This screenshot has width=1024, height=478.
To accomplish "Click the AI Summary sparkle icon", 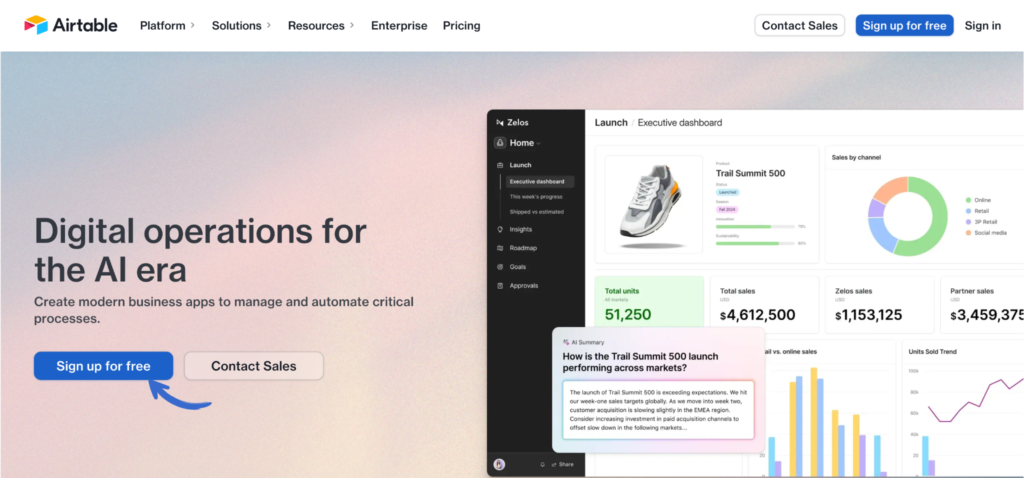I will click(566, 342).
